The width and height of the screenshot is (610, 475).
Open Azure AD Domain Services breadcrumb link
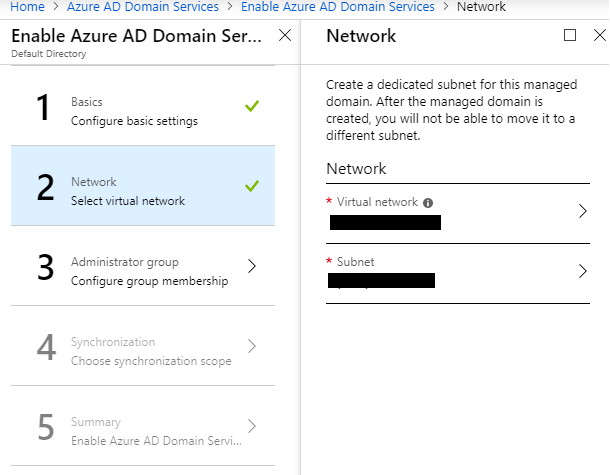tap(143, 6)
